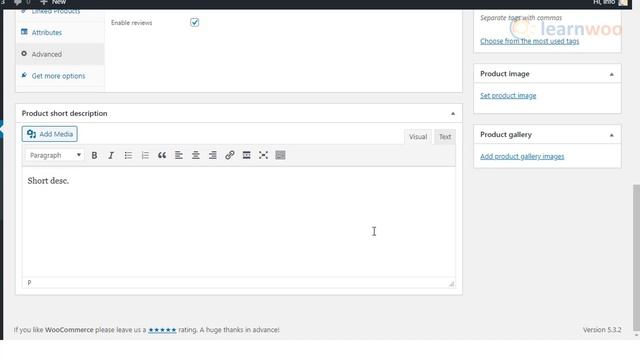Click into the short description text area

click(x=239, y=222)
